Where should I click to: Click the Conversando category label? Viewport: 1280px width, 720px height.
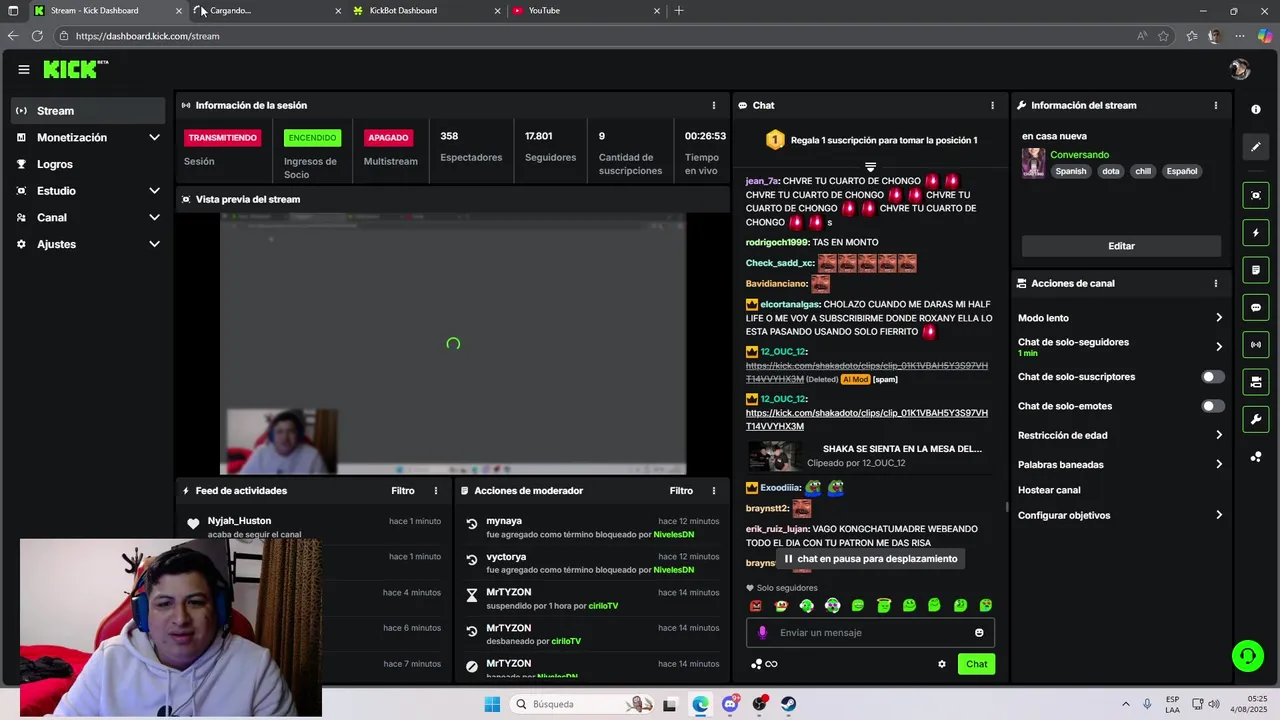(x=1079, y=155)
